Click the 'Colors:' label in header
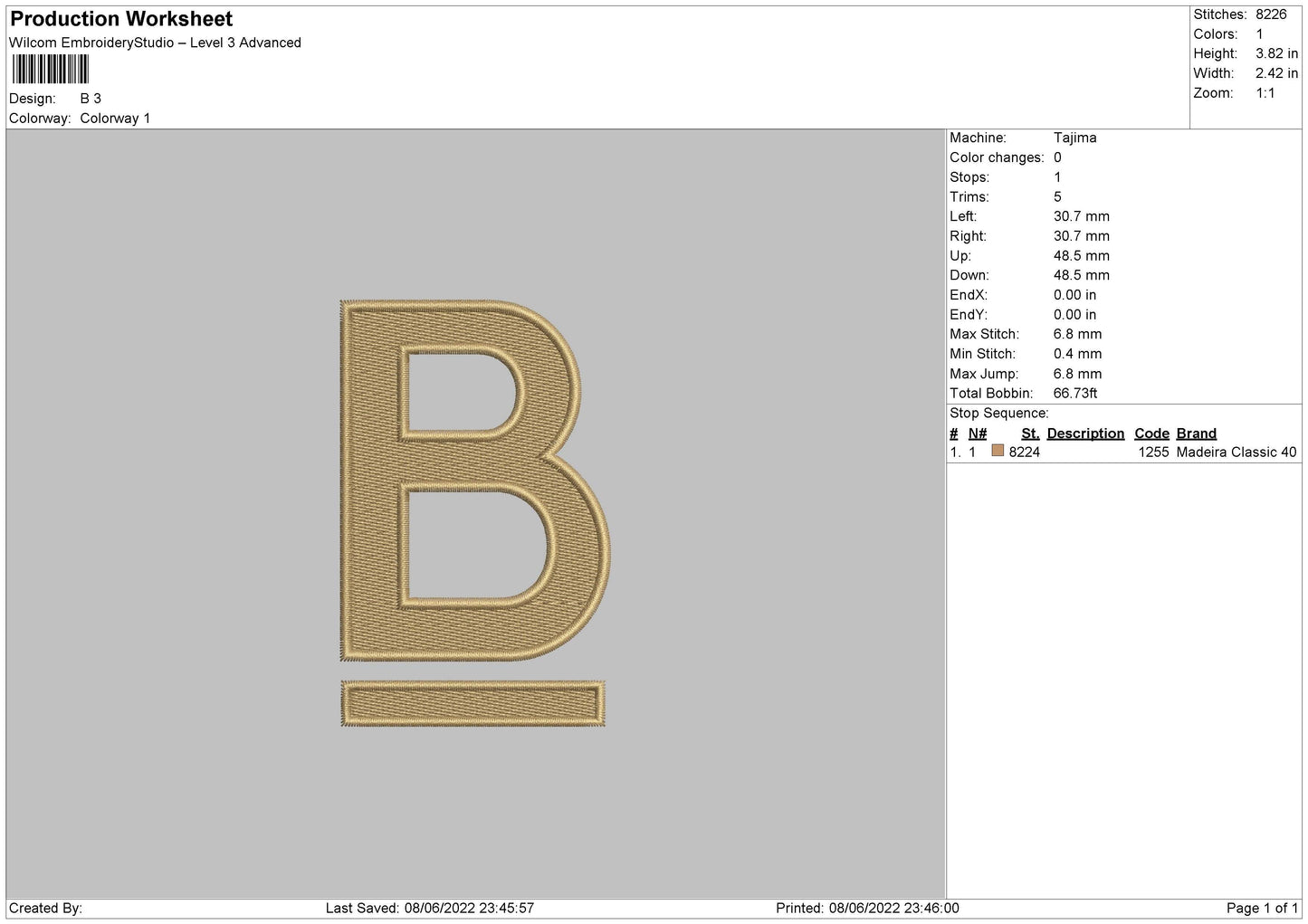The width and height of the screenshot is (1308, 924). click(1215, 34)
